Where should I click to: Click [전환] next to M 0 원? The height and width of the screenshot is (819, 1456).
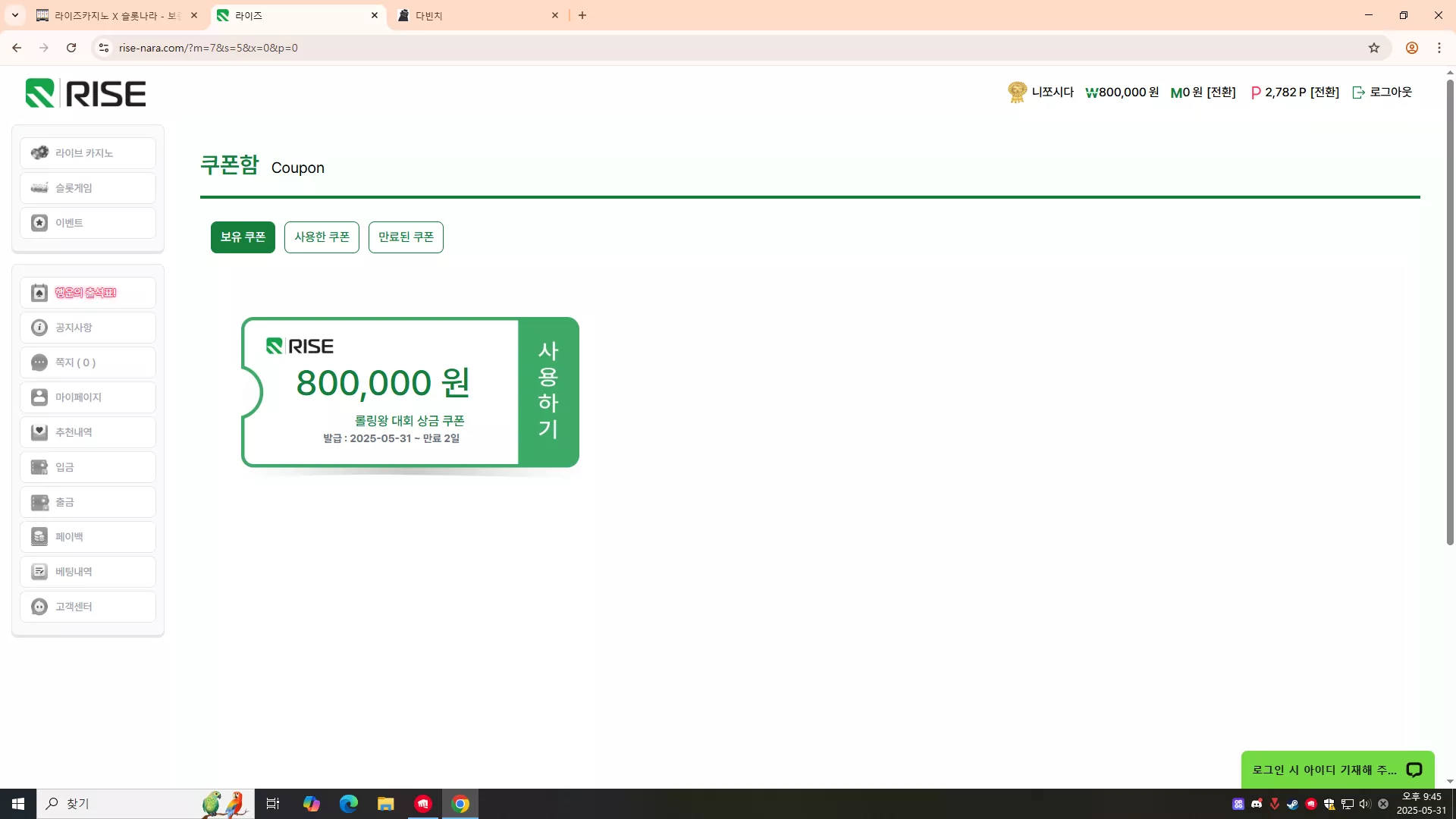point(1221,93)
